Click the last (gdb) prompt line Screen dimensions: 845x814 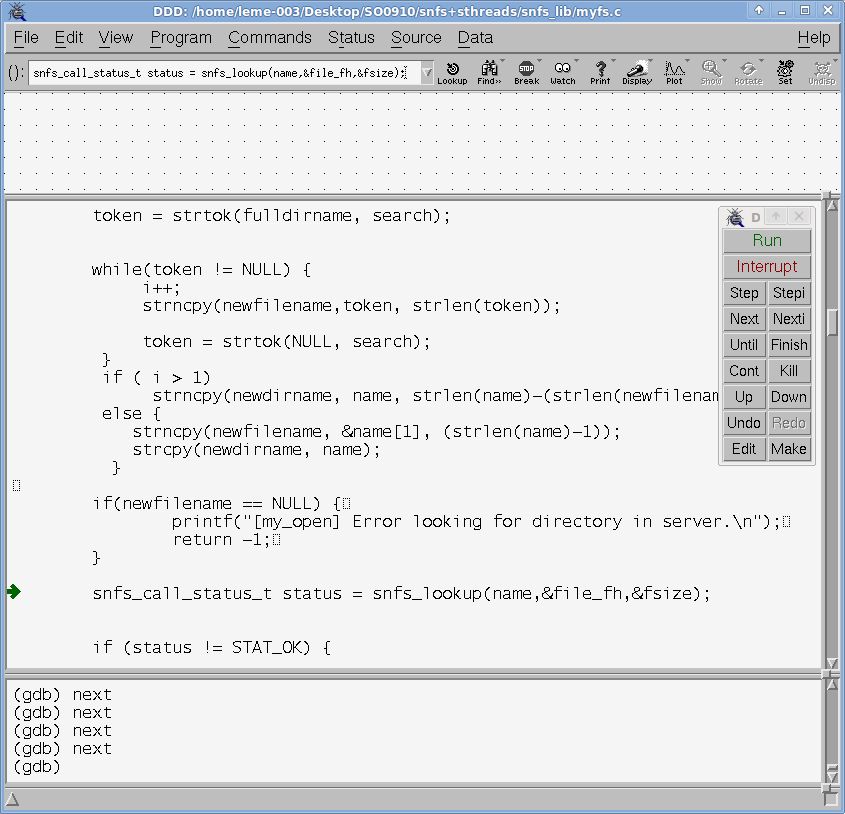click(37, 767)
